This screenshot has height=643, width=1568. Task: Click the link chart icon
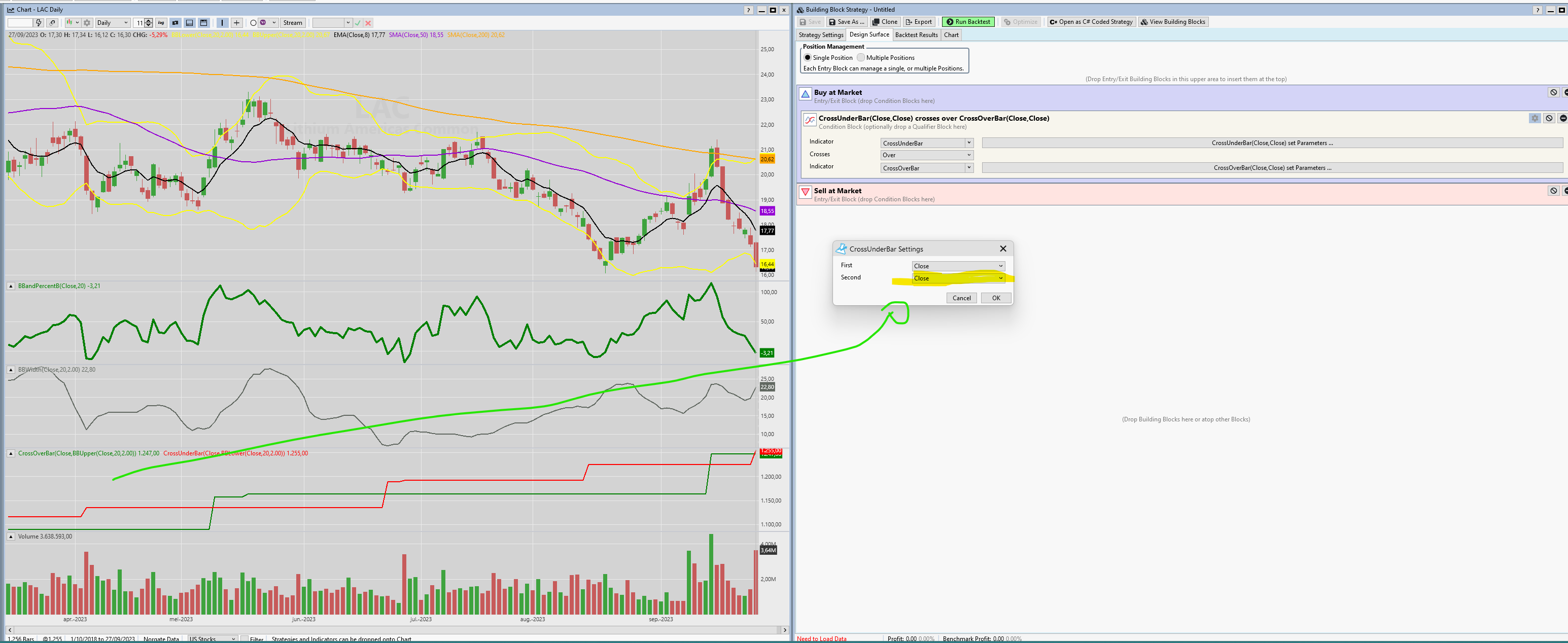[x=52, y=22]
